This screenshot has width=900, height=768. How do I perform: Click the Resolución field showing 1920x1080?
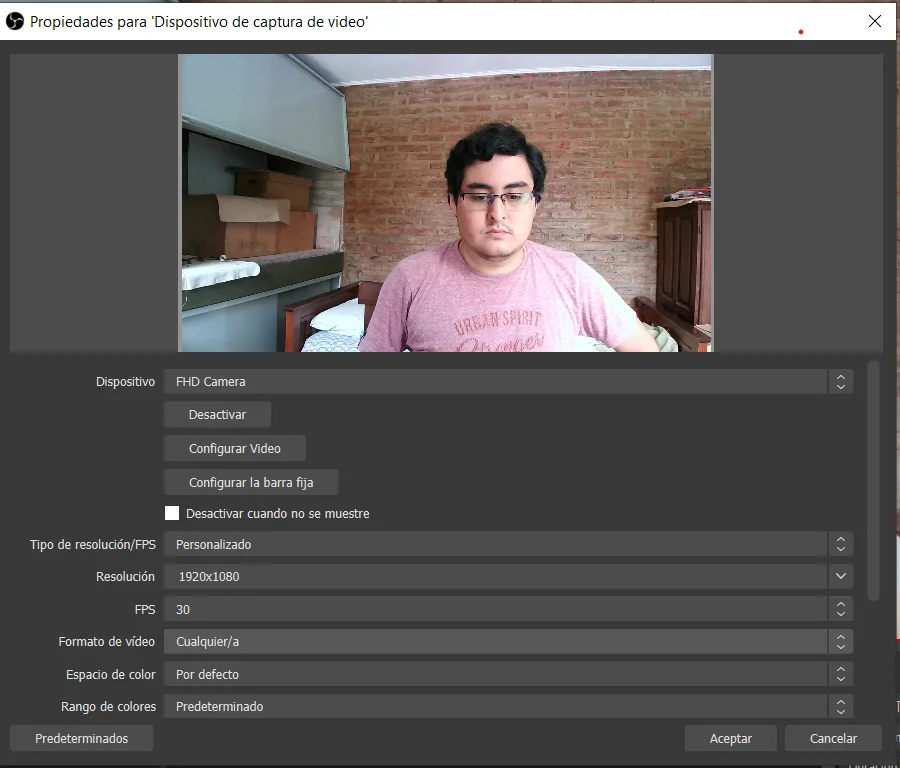pyautogui.click(x=496, y=576)
